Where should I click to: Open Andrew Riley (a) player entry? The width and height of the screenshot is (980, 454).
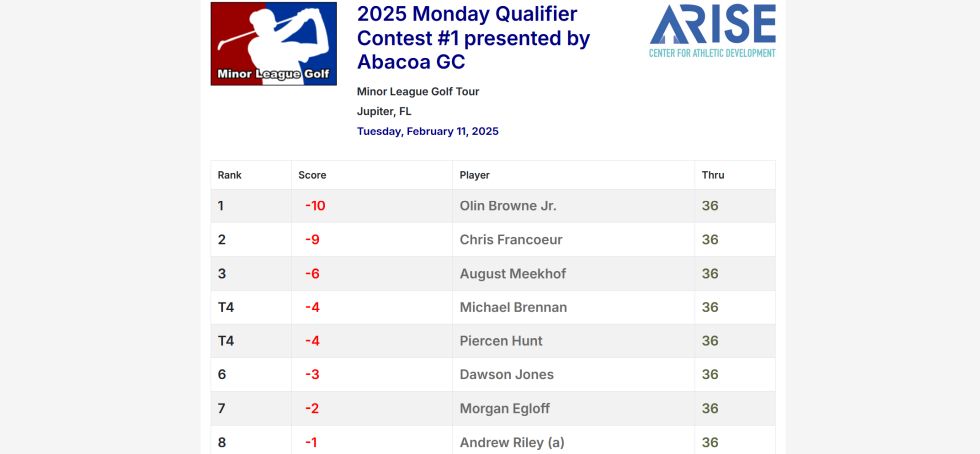[512, 442]
